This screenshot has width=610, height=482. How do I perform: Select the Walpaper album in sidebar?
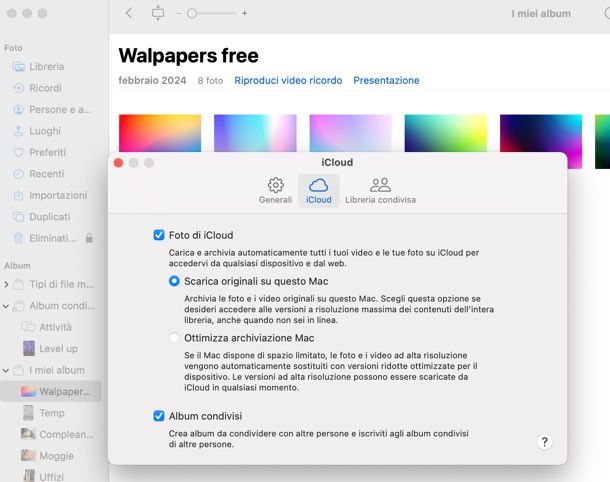coord(51,391)
